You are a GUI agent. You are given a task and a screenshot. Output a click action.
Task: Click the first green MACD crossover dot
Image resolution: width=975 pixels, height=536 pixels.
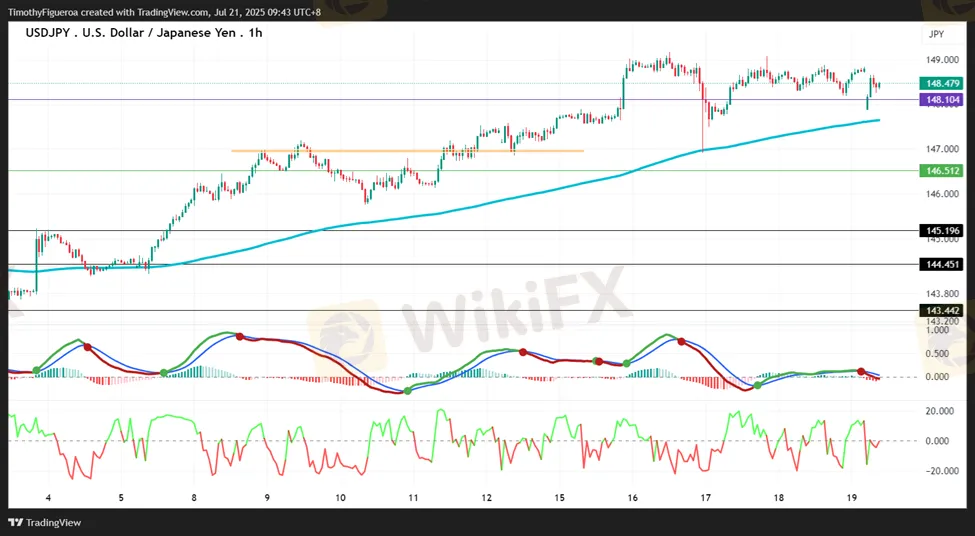[36, 371]
